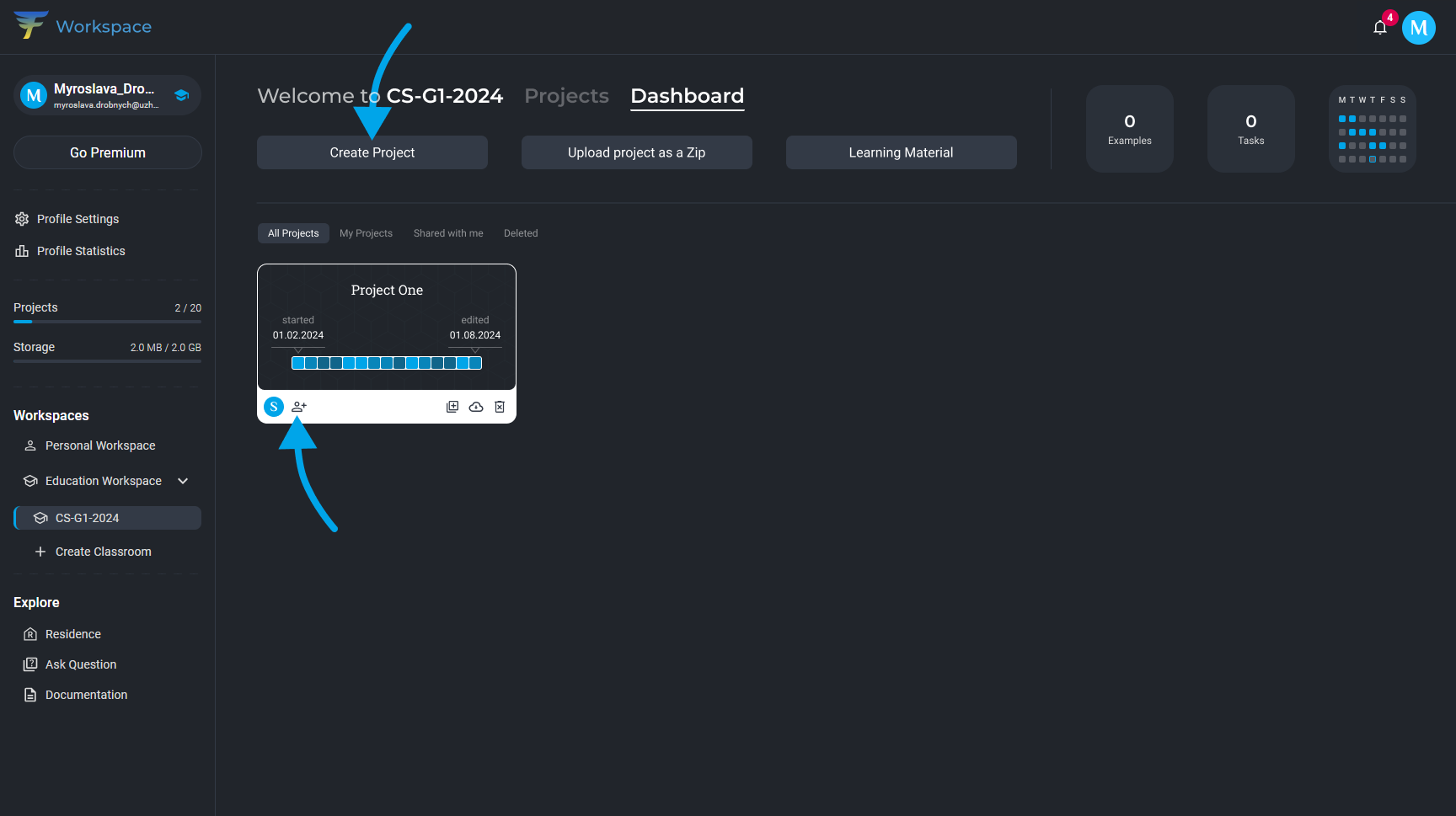Collapse the Education Workspace chevron

pos(183,481)
